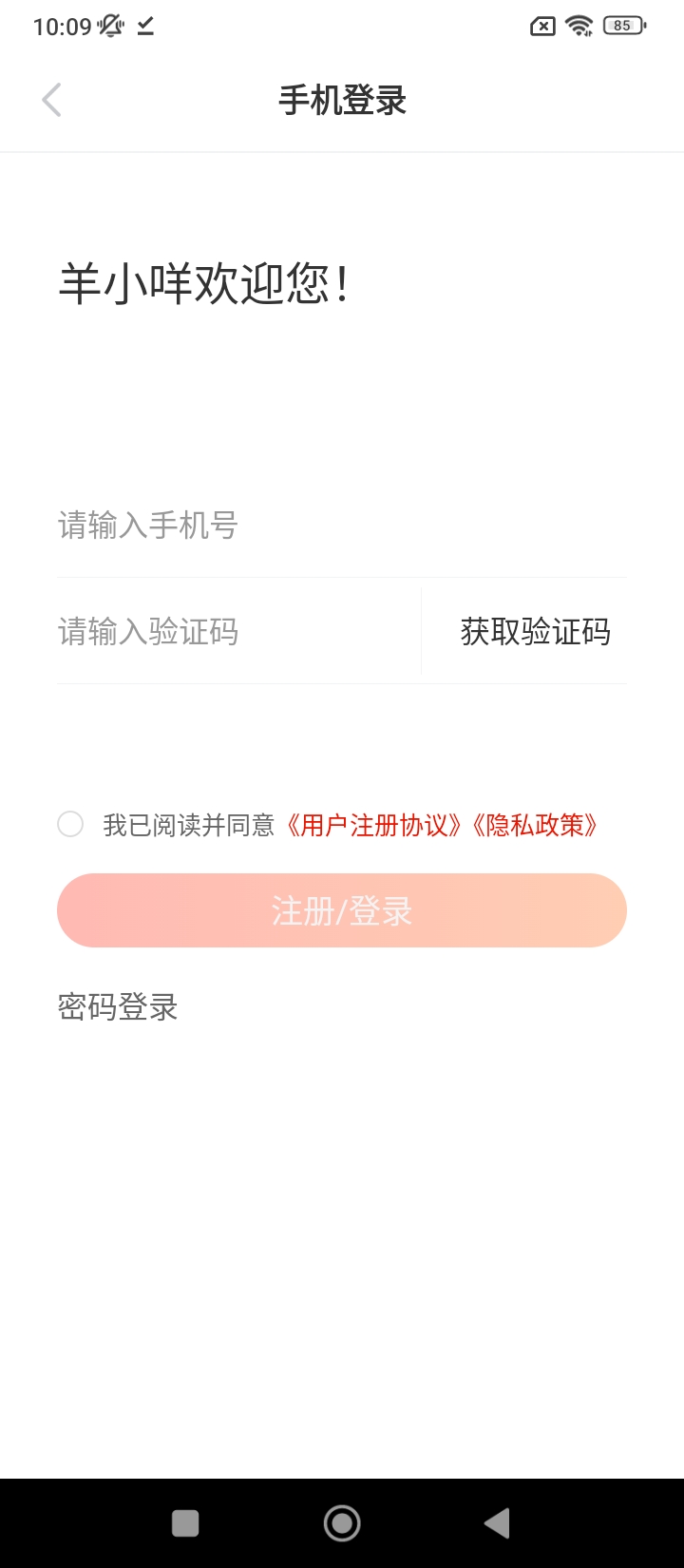Screen dimensions: 684x1568
Task: Tap the back arrow icon
Action: [52, 100]
